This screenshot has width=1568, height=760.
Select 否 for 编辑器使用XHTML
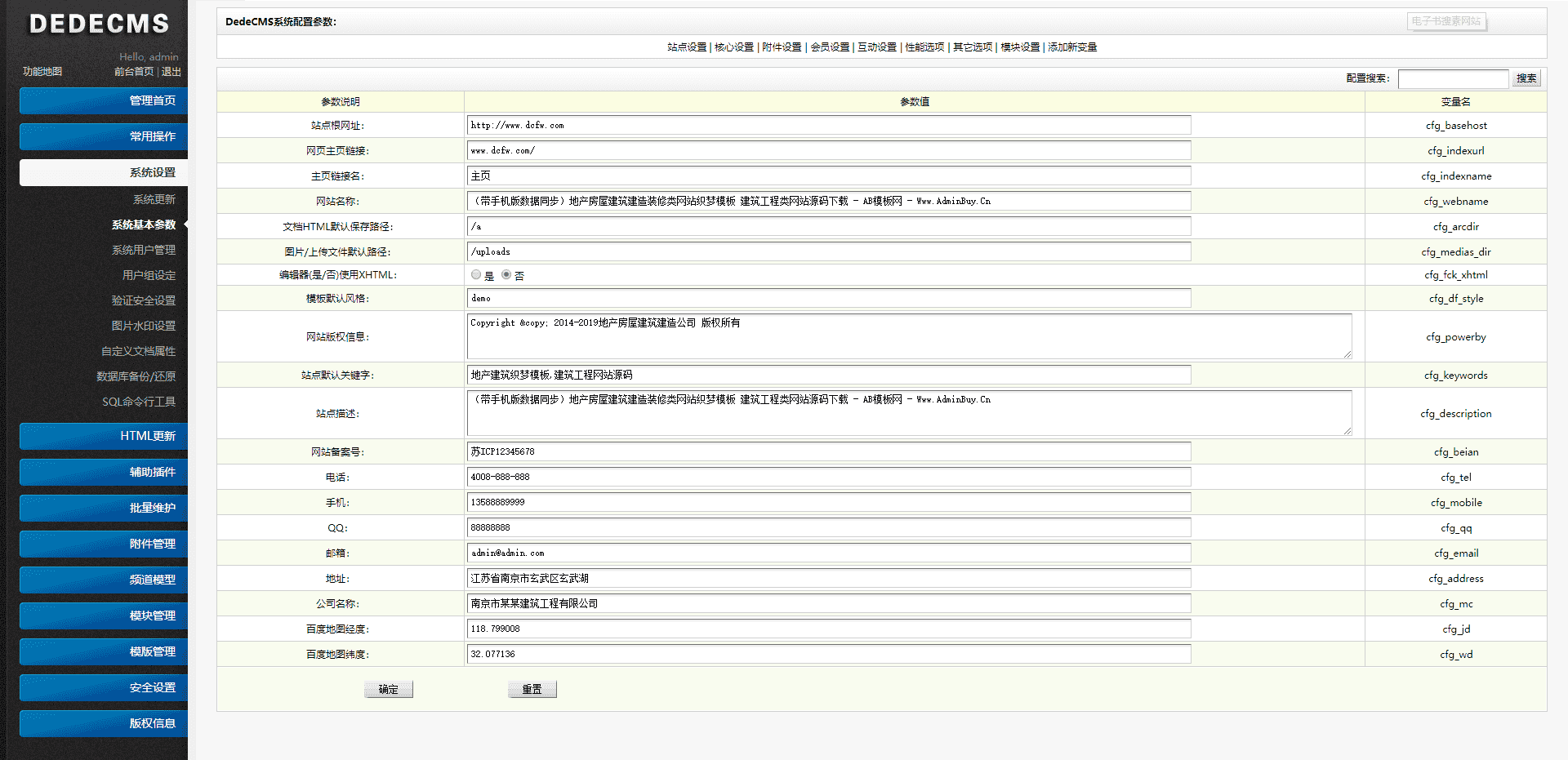click(x=506, y=274)
